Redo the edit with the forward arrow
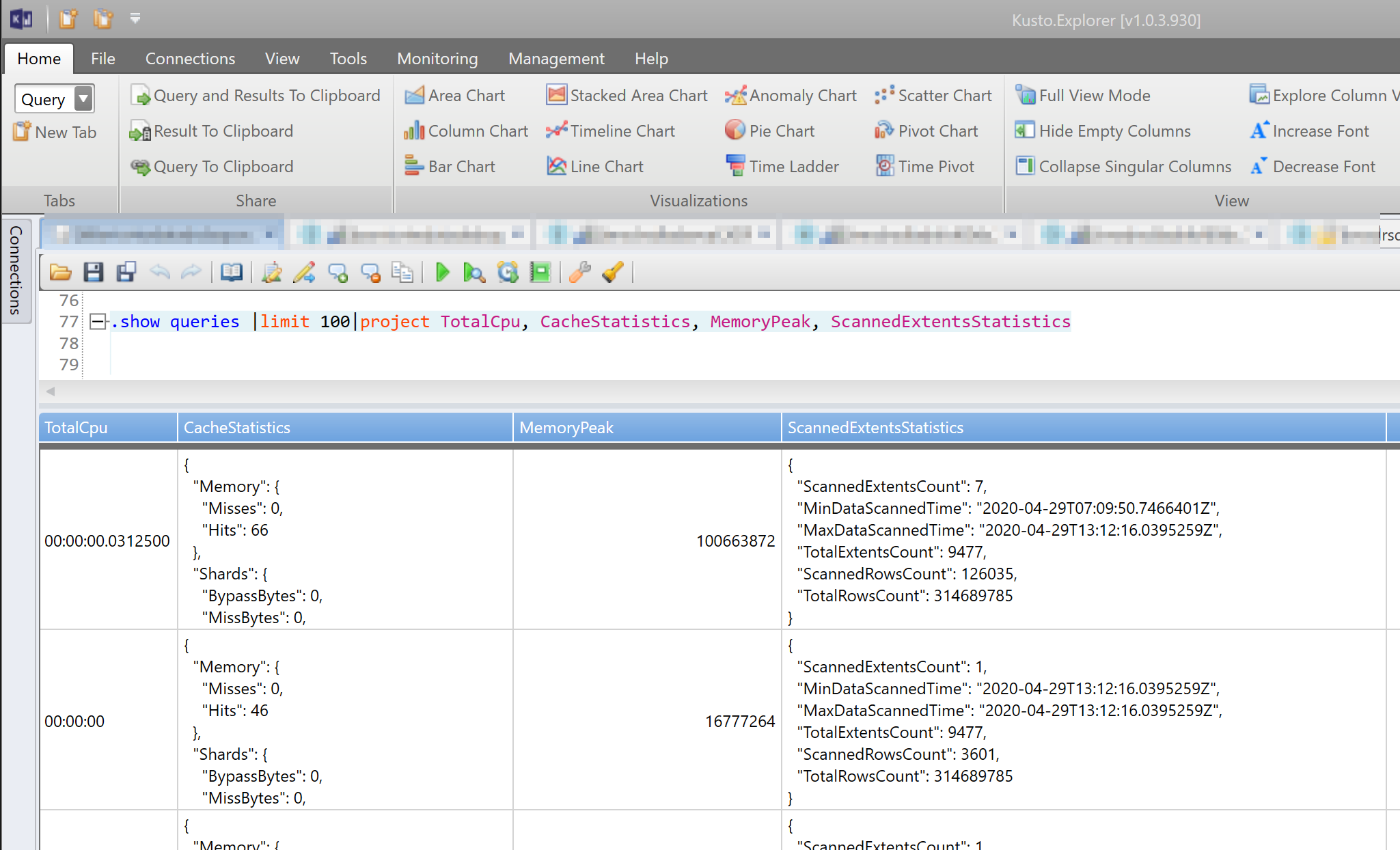The height and width of the screenshot is (850, 1400). (x=191, y=273)
